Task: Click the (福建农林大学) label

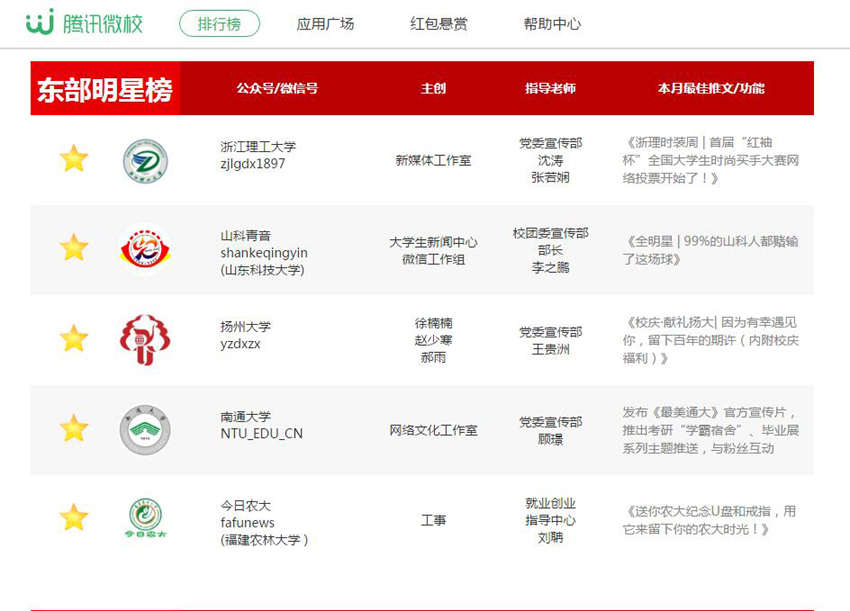Action: [x=264, y=540]
